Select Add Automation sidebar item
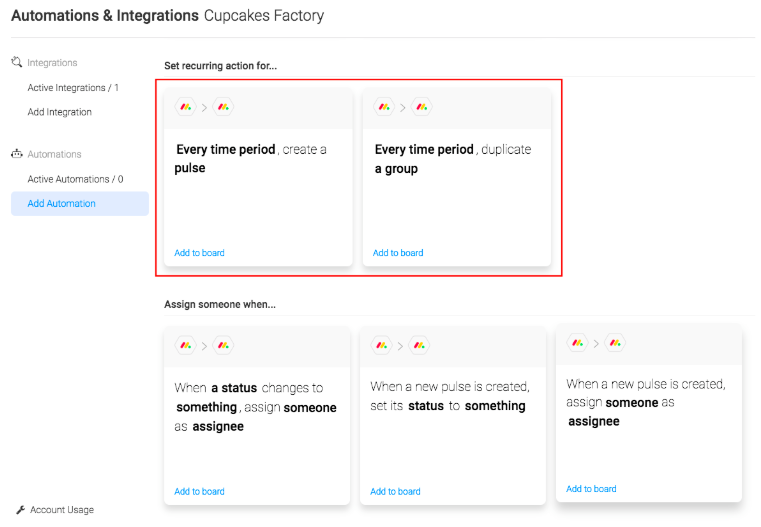Viewport: 761px width, 527px height. (x=62, y=204)
